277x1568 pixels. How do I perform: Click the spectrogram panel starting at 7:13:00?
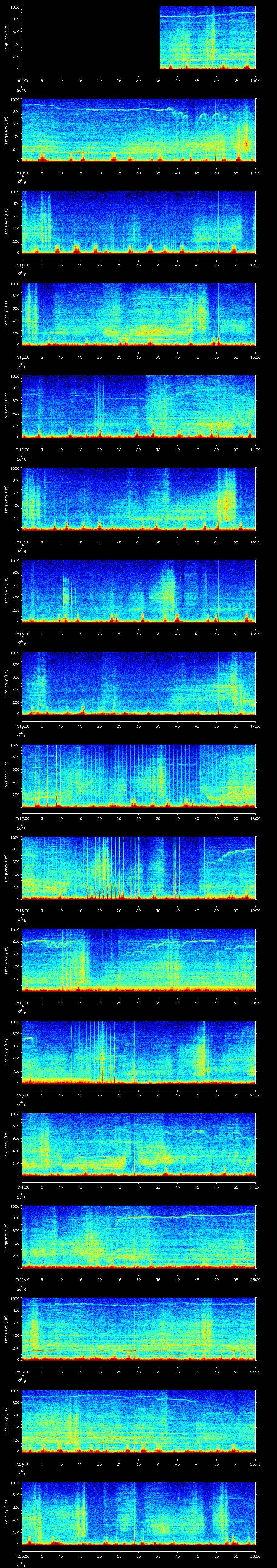point(139,407)
